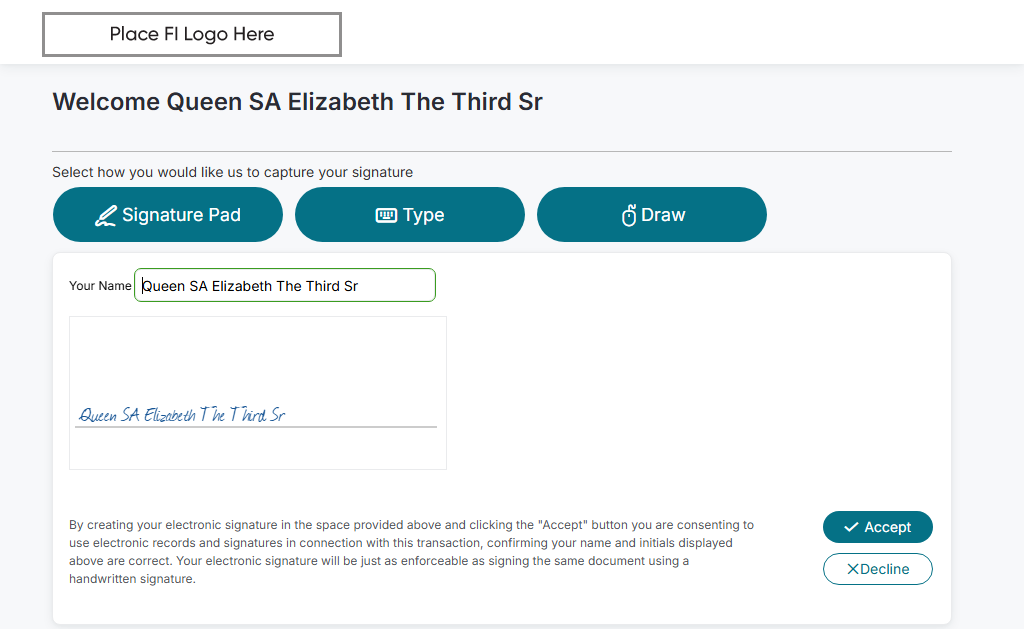Click the divider line below the welcome heading
The image size is (1024, 629).
coord(502,152)
